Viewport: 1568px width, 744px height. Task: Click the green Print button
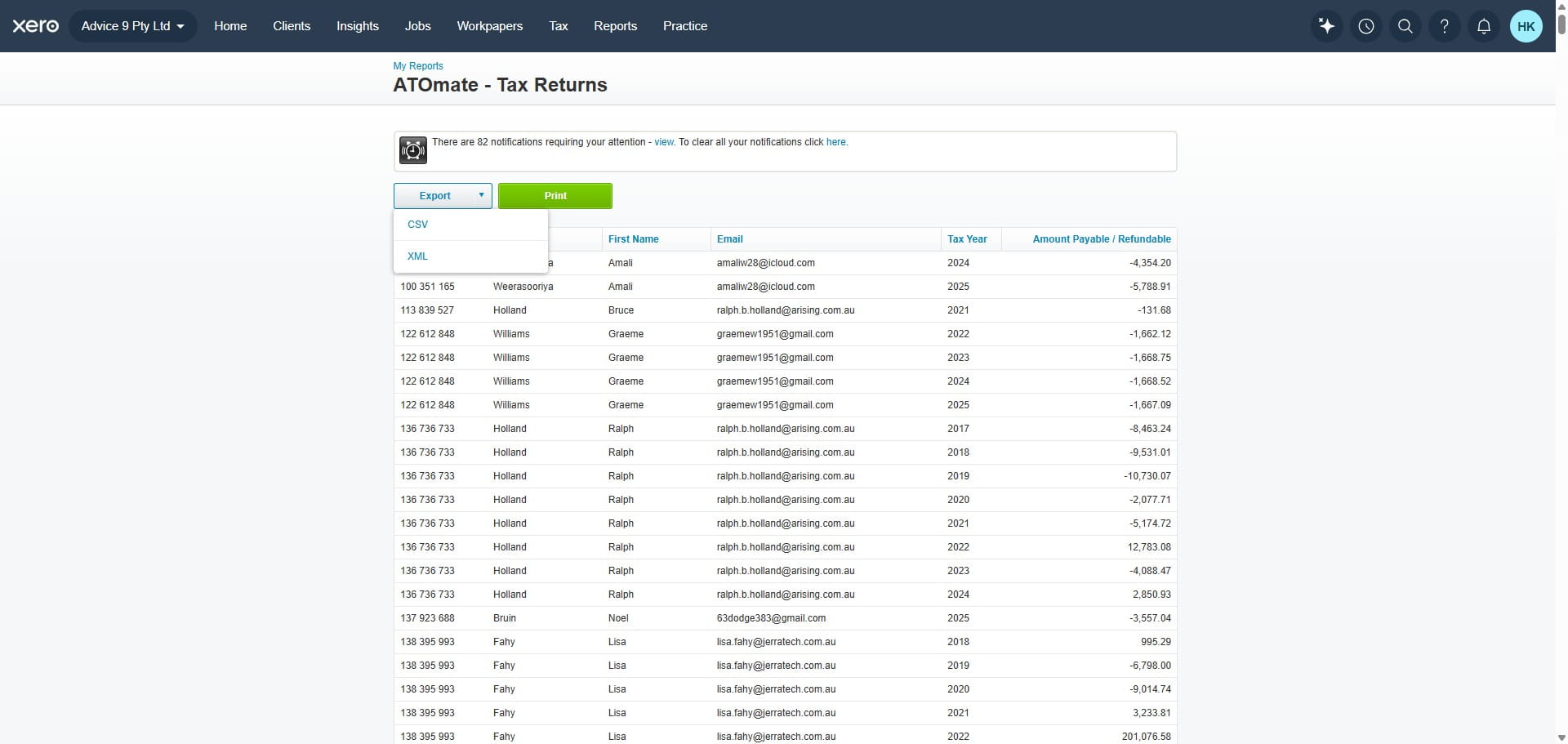(555, 195)
